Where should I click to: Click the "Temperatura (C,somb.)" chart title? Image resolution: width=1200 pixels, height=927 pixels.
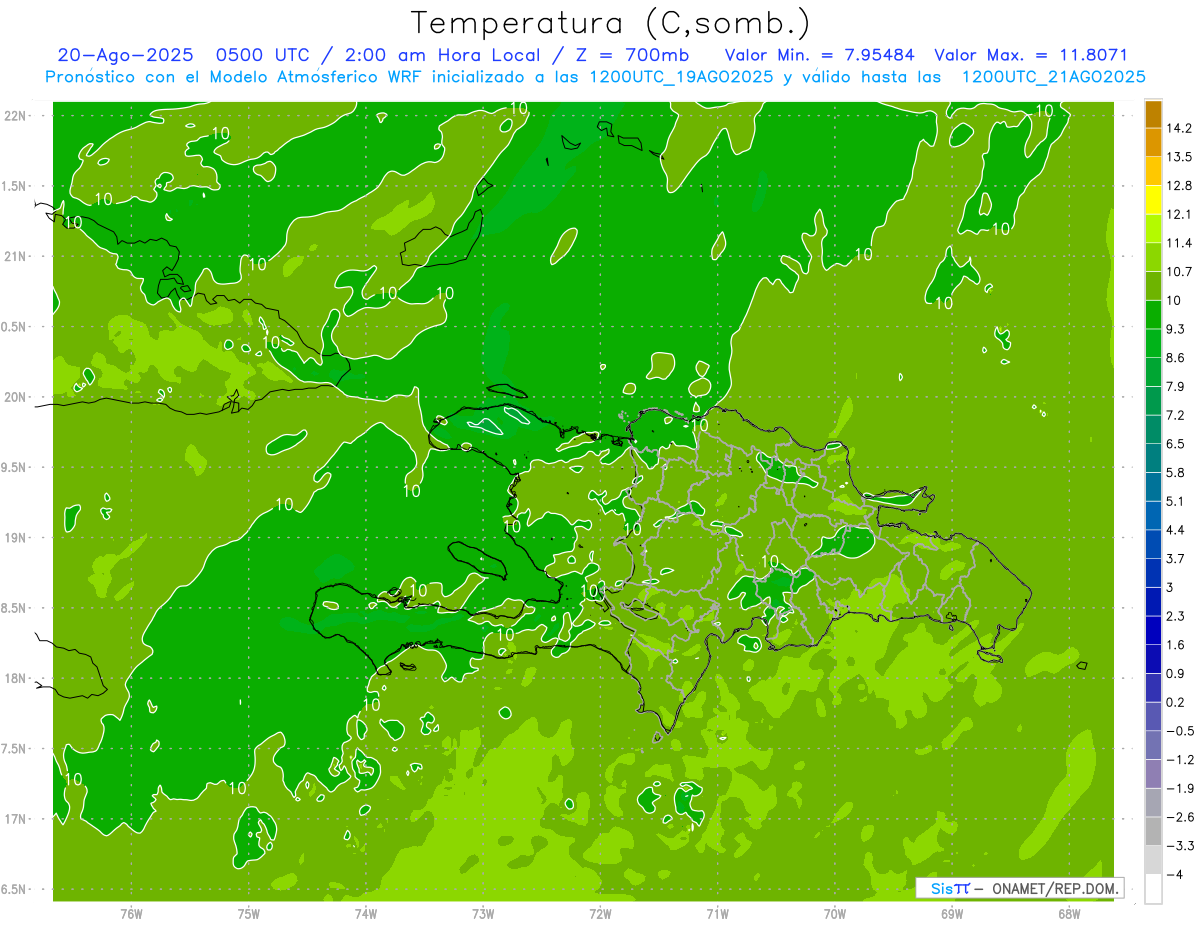point(610,23)
